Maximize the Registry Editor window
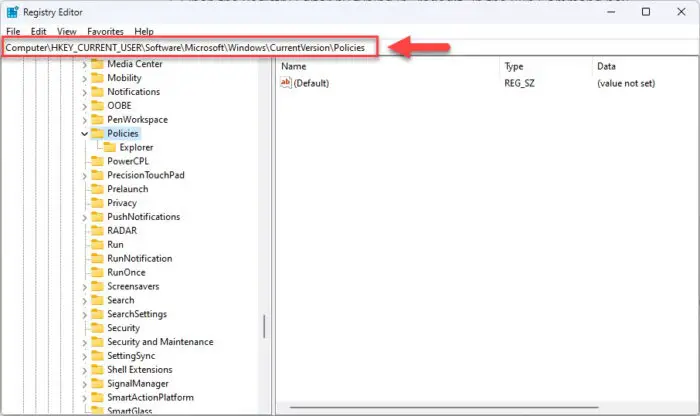The height and width of the screenshot is (416, 700). click(646, 12)
